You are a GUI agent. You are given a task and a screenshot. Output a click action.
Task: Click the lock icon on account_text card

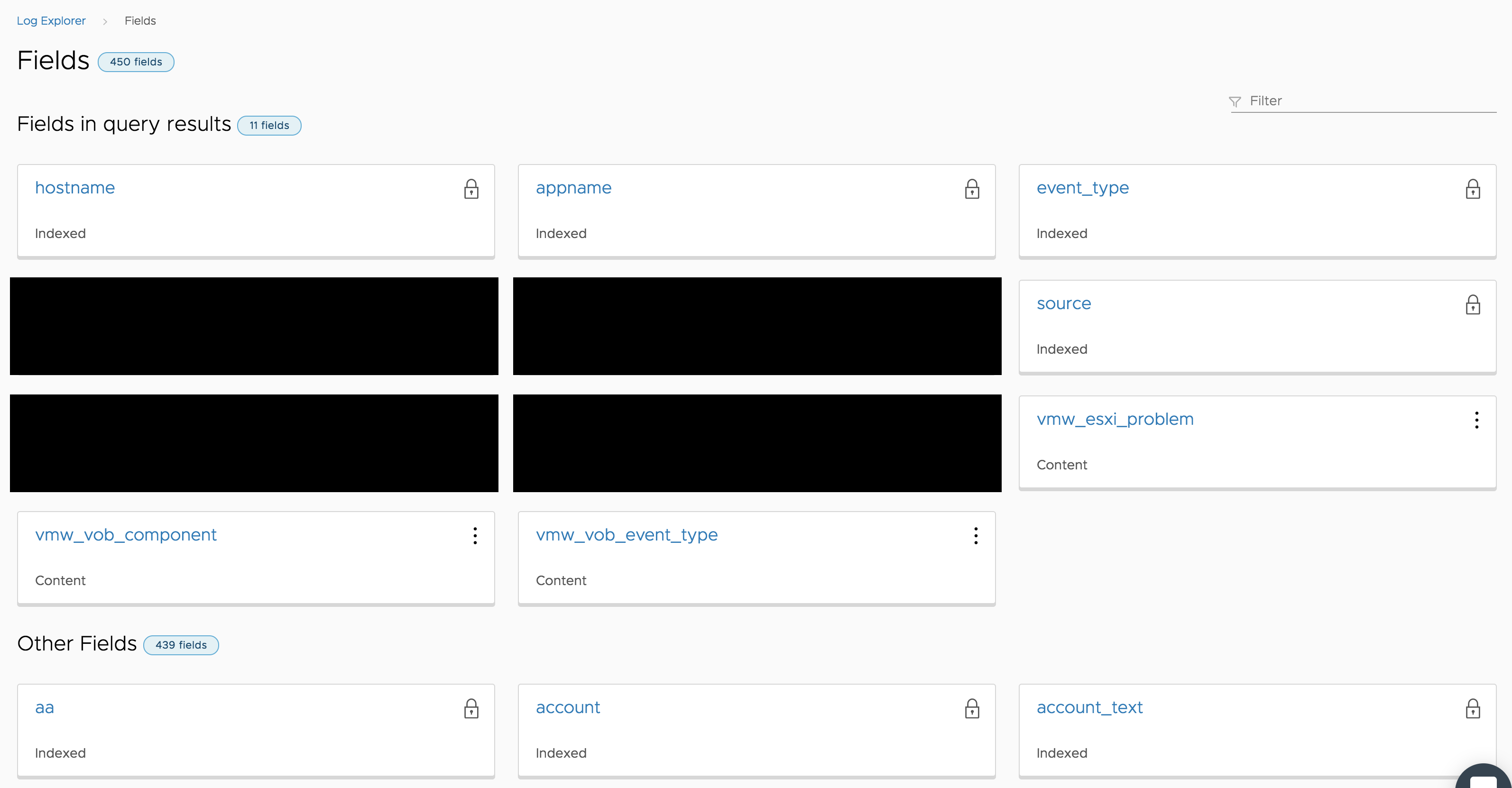1473,708
